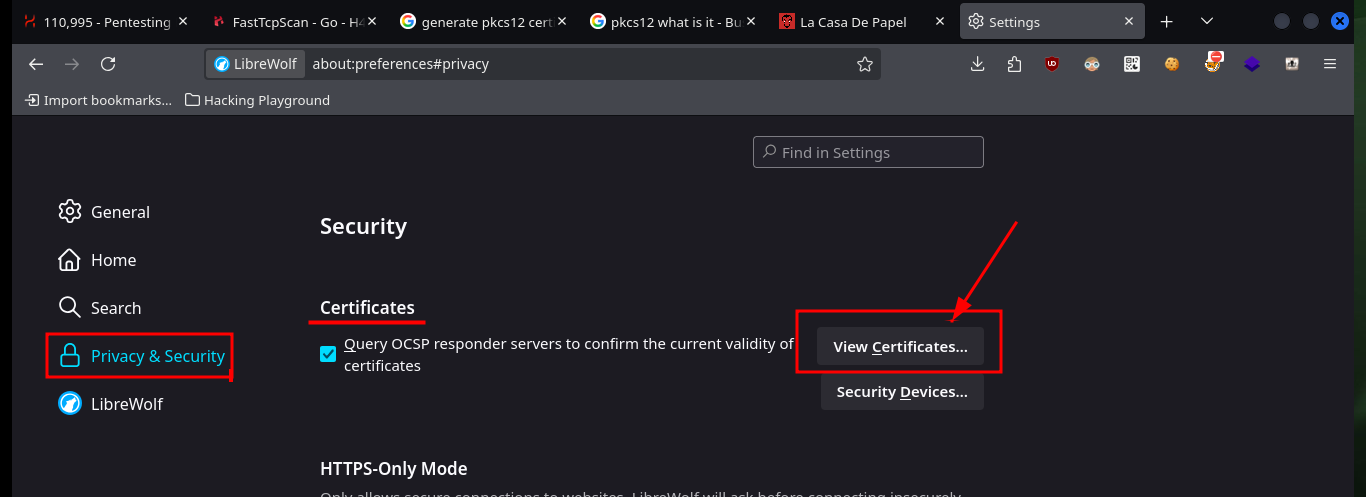Viewport: 1366px width, 497px height.
Task: Click the cookie extension icon
Action: pos(1172,64)
